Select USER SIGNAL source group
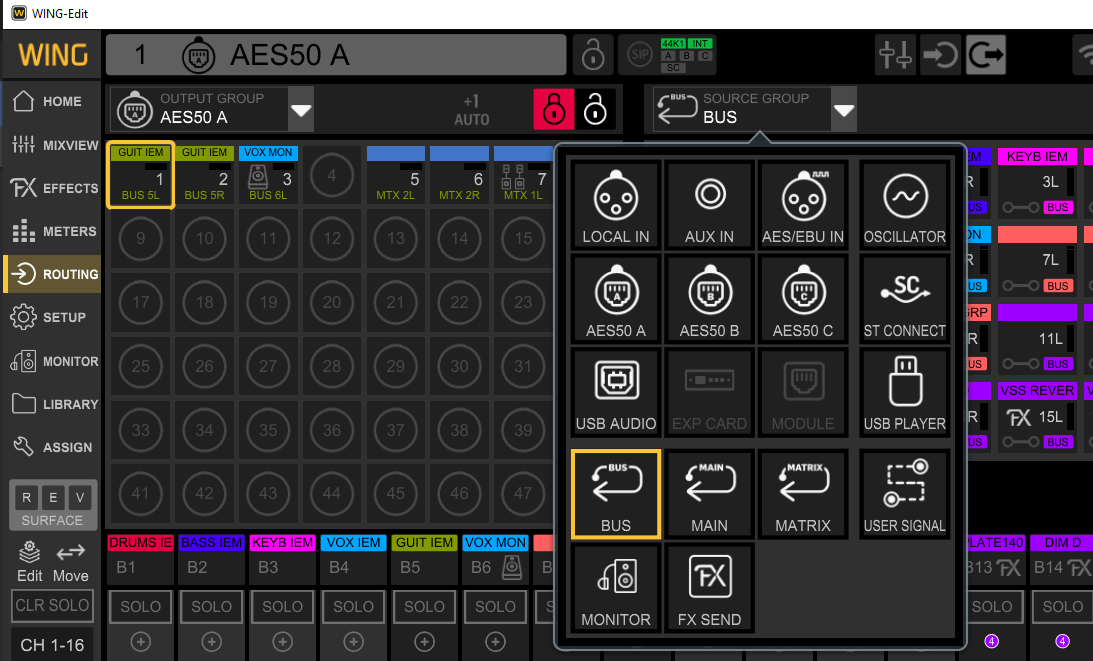The width and height of the screenshot is (1093, 661). tap(905, 494)
